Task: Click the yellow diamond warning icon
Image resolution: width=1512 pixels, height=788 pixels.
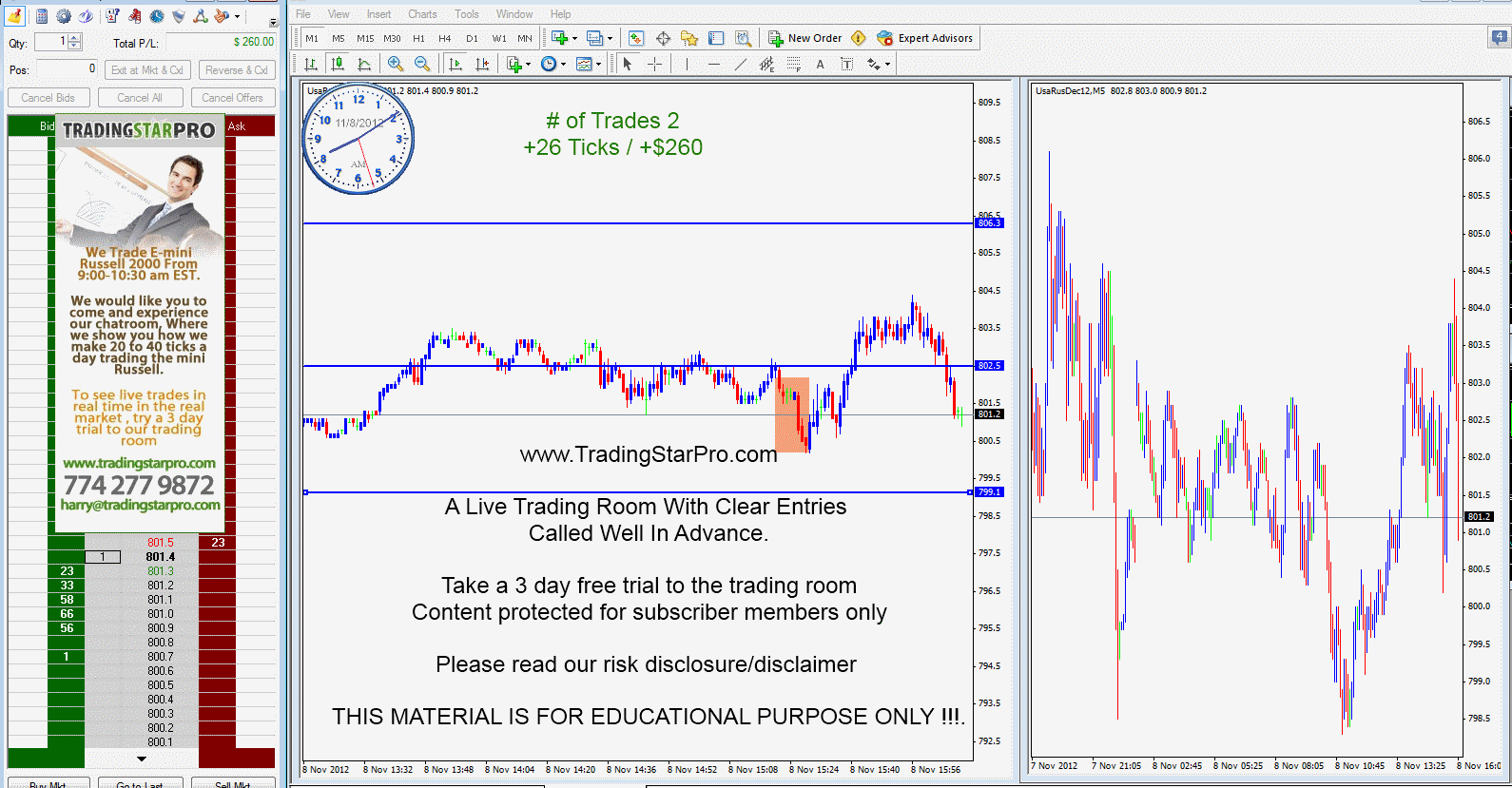Action: click(x=858, y=38)
